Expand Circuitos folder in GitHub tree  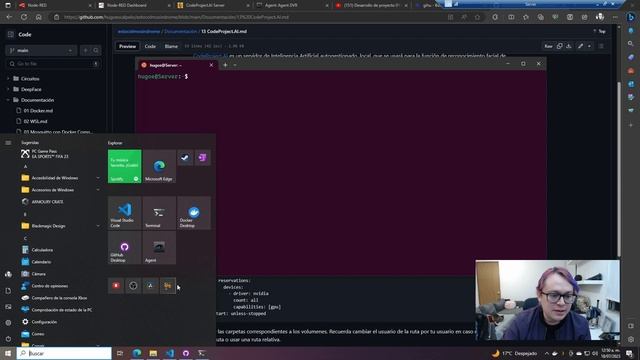[8, 78]
